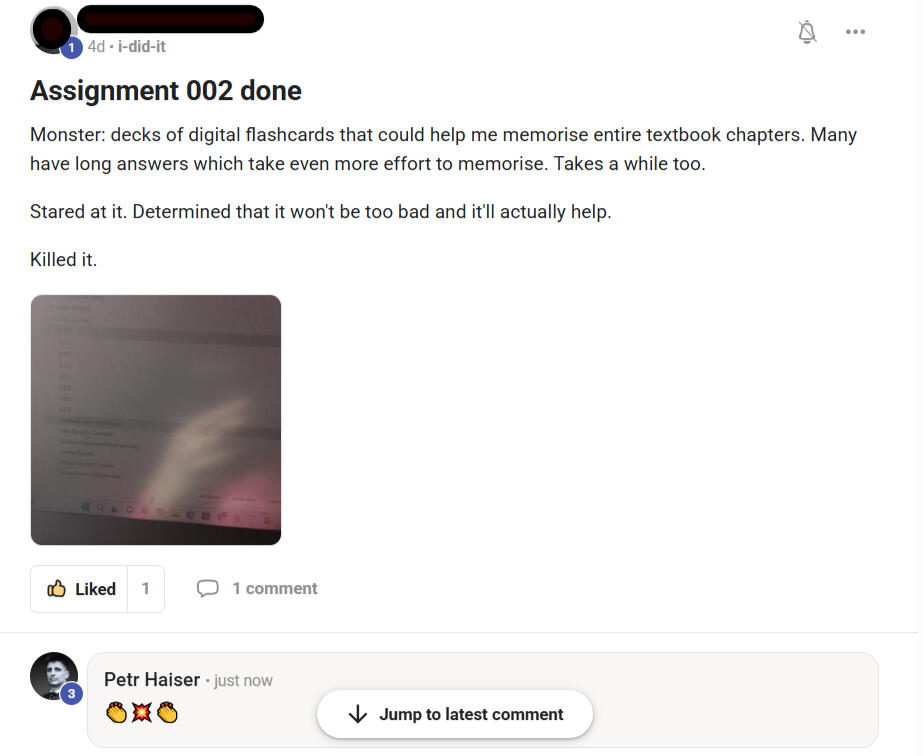This screenshot has width=922, height=756.
Task: Toggle post notifications with the bell icon
Action: coord(807,32)
